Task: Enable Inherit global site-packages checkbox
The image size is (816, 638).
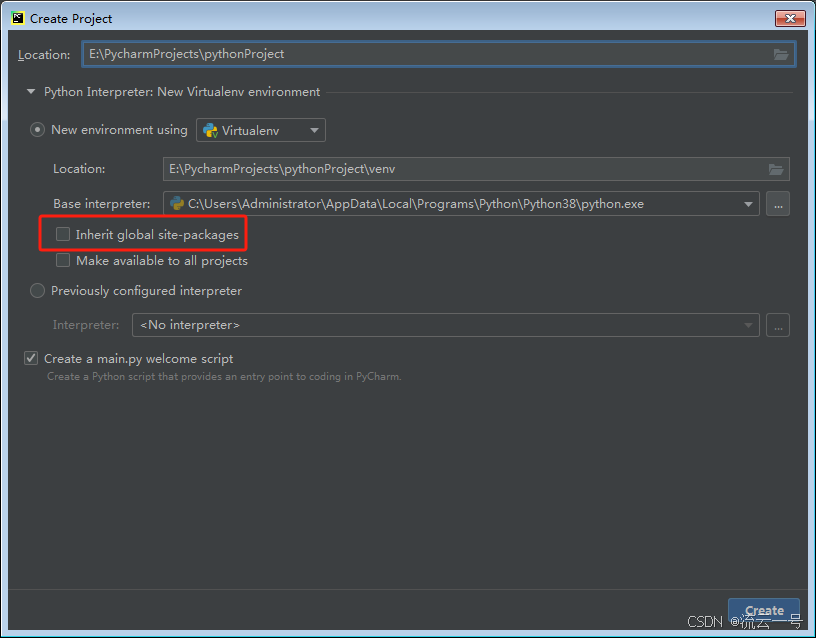Action: tap(63, 234)
